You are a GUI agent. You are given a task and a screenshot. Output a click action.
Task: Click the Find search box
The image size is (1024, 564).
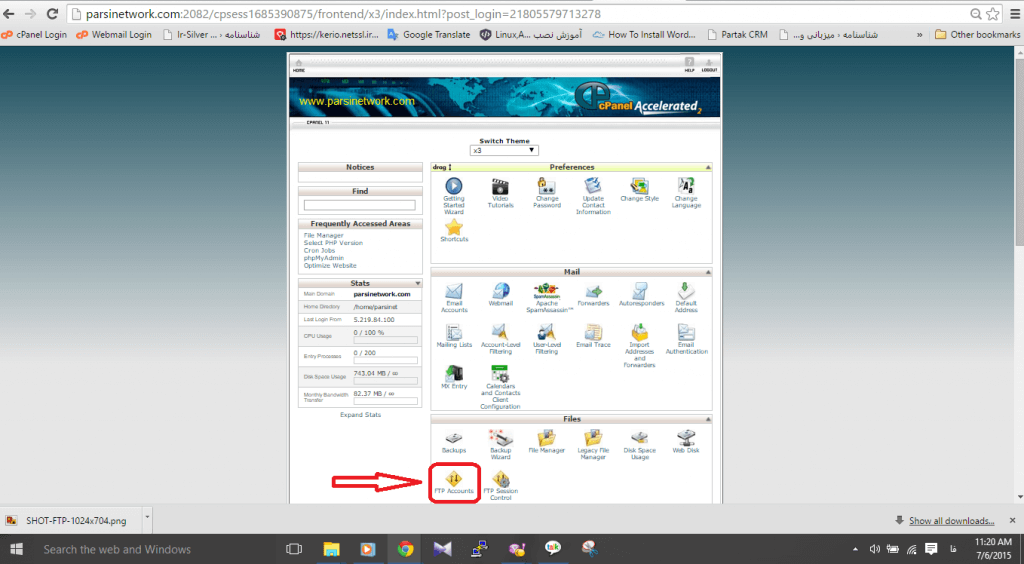[x=360, y=205]
